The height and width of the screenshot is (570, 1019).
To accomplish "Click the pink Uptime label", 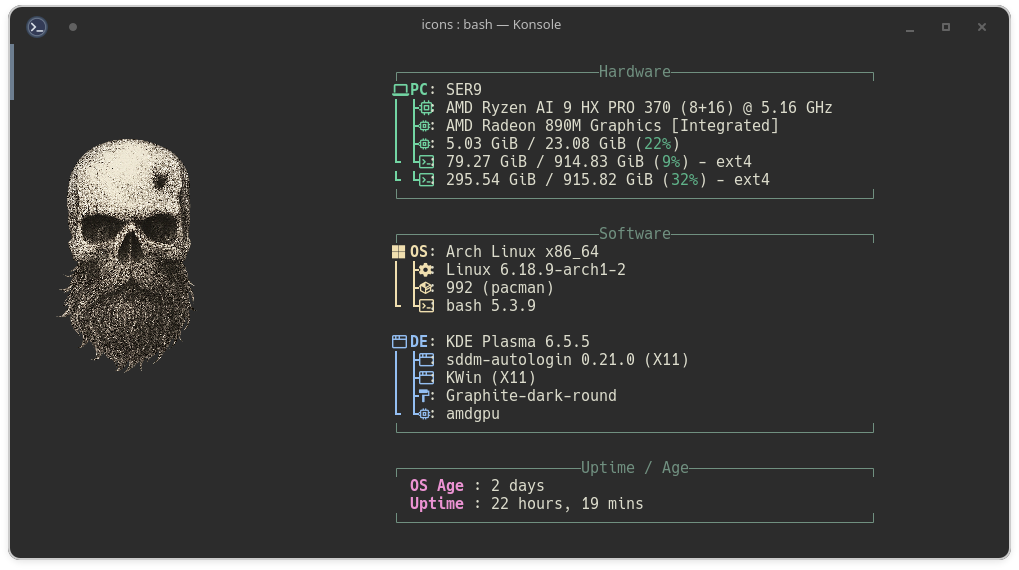I will (x=437, y=504).
